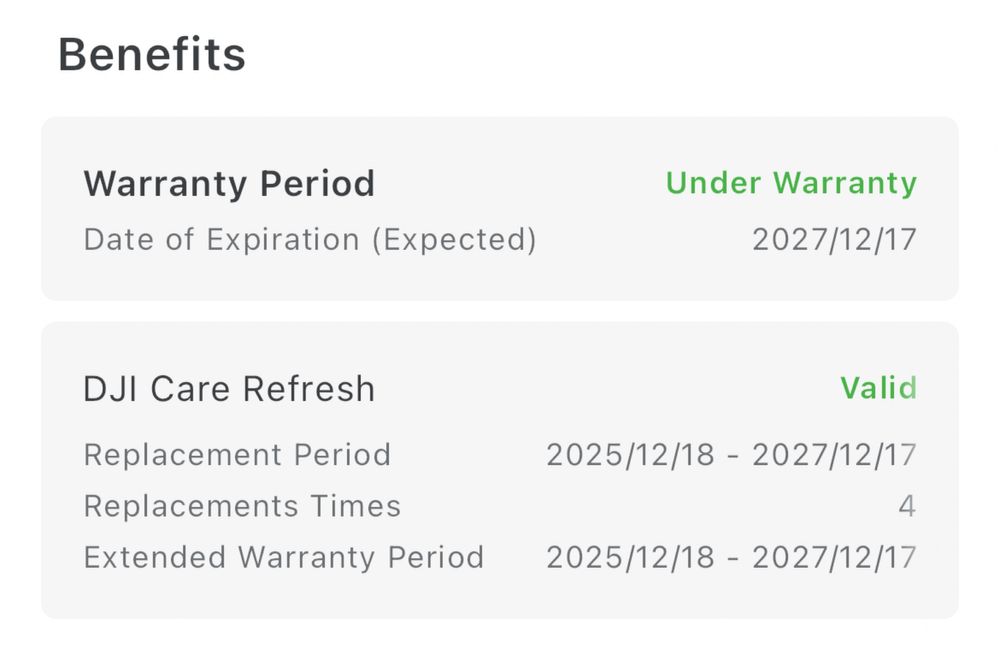Click the replacements count value 4
The image size is (1000, 645).
pyautogui.click(x=906, y=506)
